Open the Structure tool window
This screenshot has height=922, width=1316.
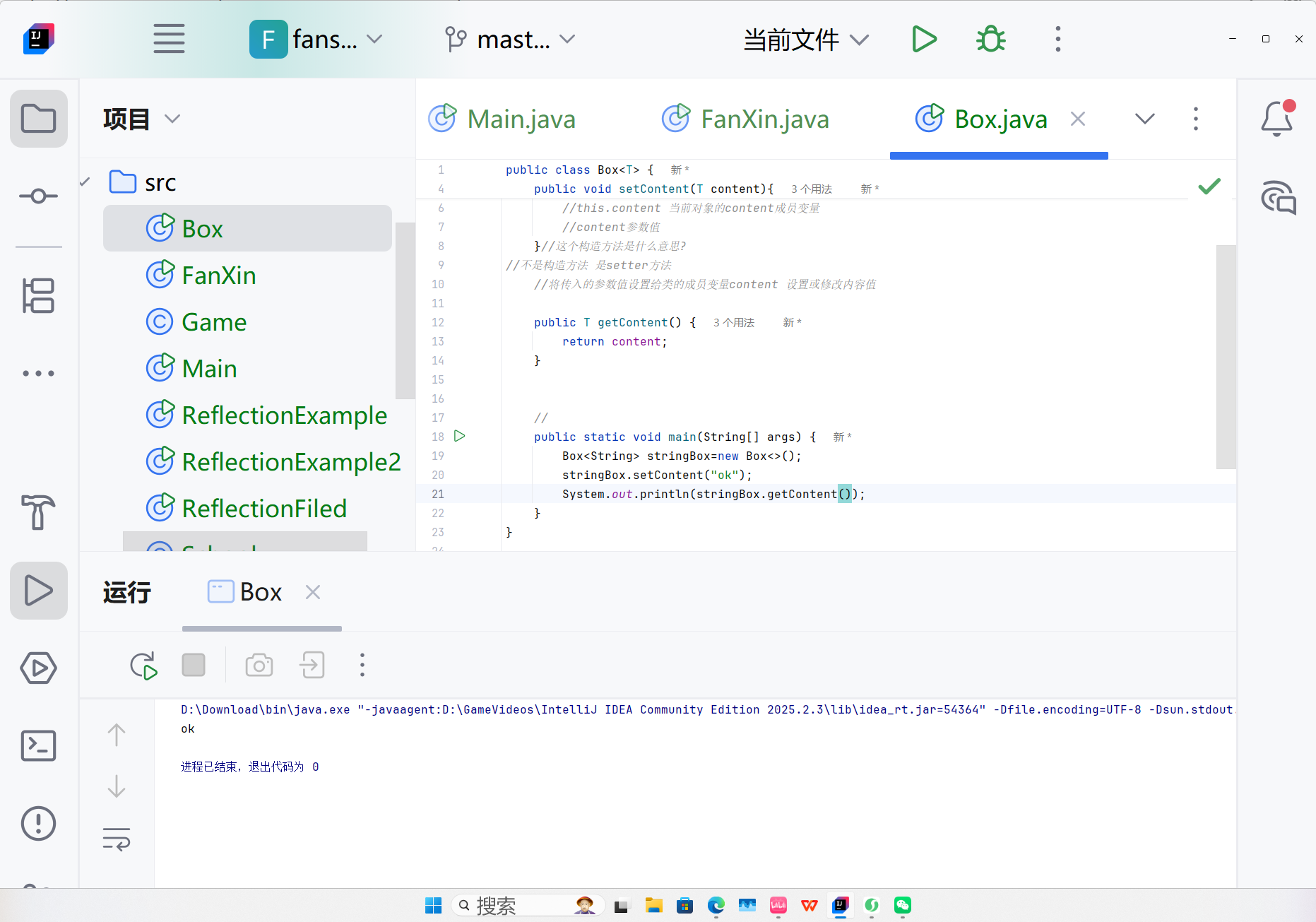39,295
